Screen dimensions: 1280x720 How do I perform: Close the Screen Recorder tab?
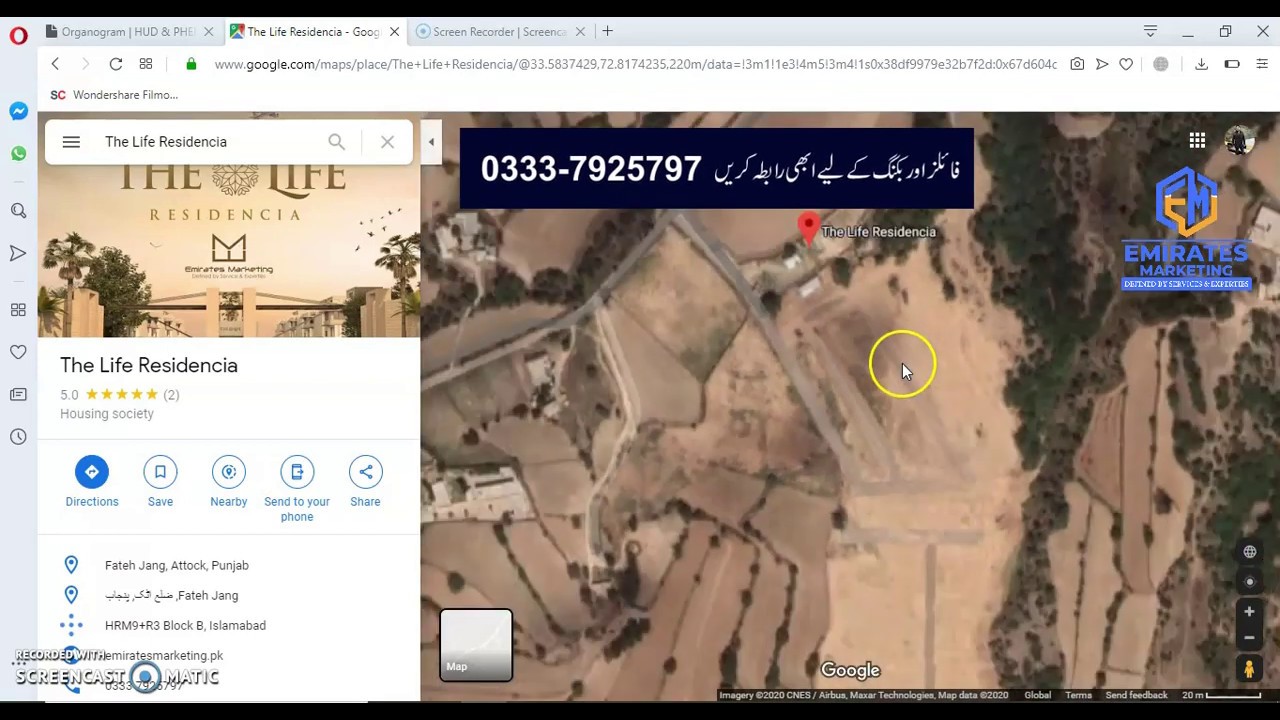579,32
